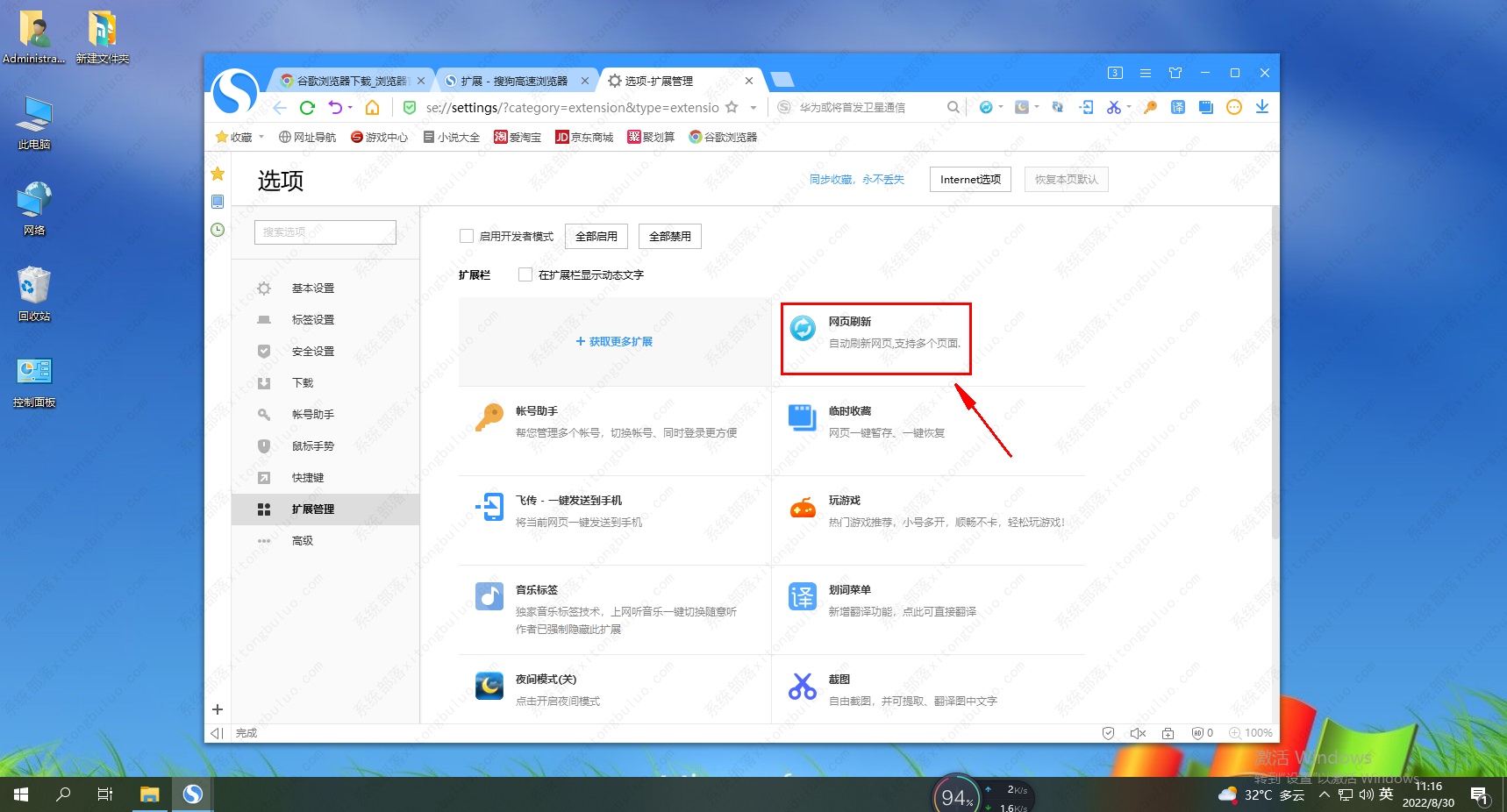The image size is (1507, 812).
Task: Bookmark page with address bar star
Action: 732,108
